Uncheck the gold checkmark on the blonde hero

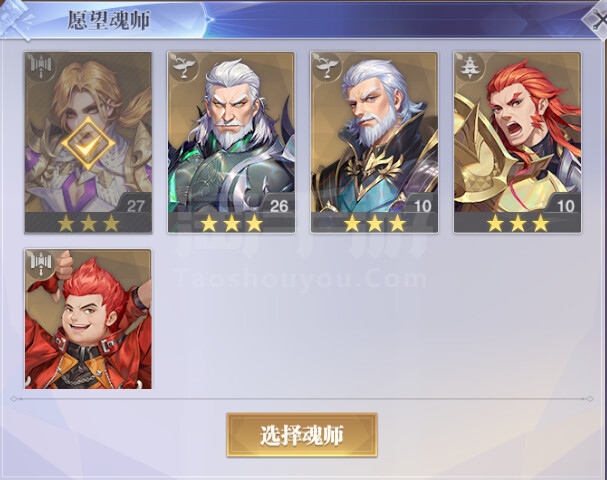88,143
